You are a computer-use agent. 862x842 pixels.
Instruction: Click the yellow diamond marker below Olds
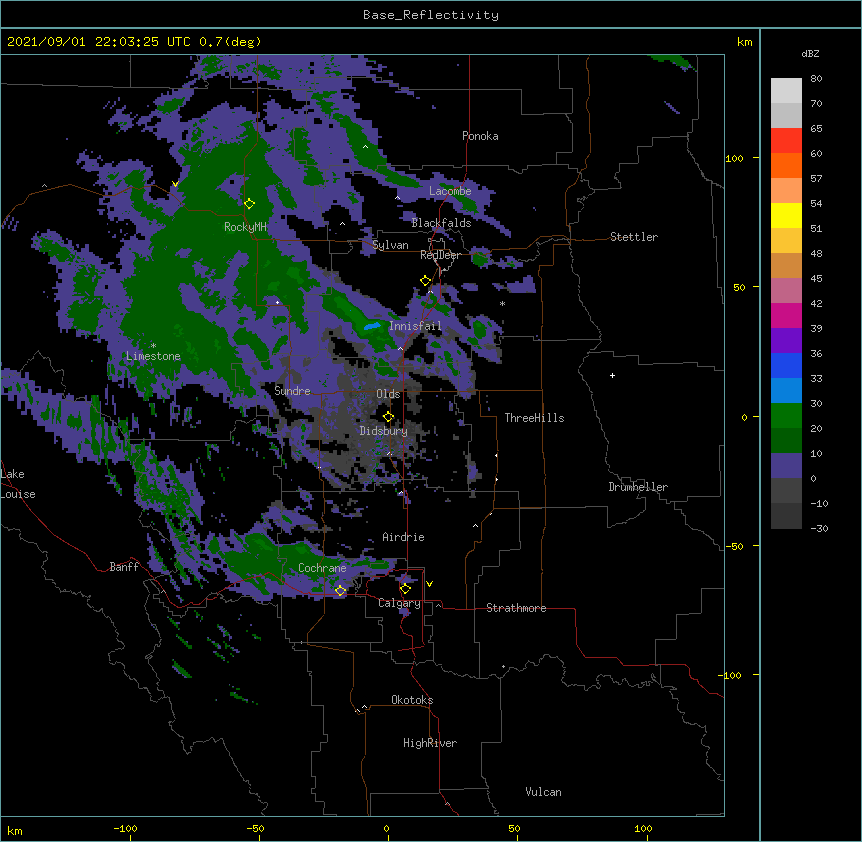pos(388,416)
